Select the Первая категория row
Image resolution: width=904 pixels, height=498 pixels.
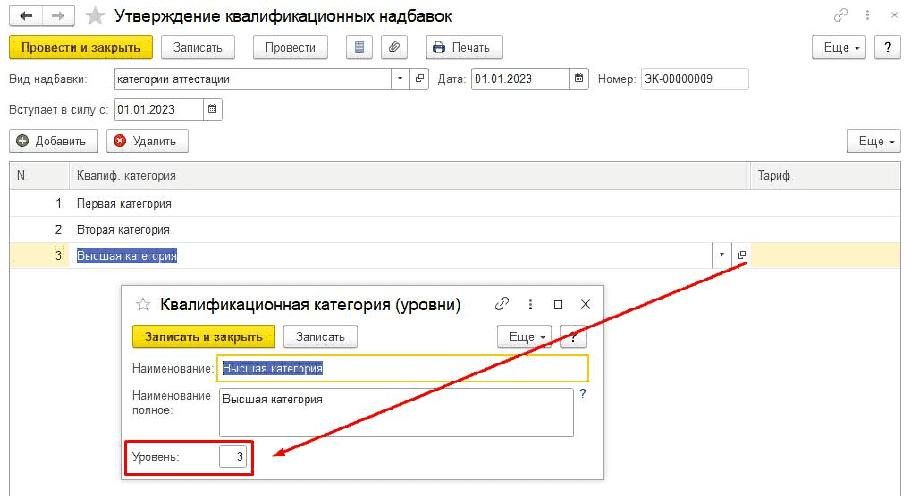tap(455, 203)
